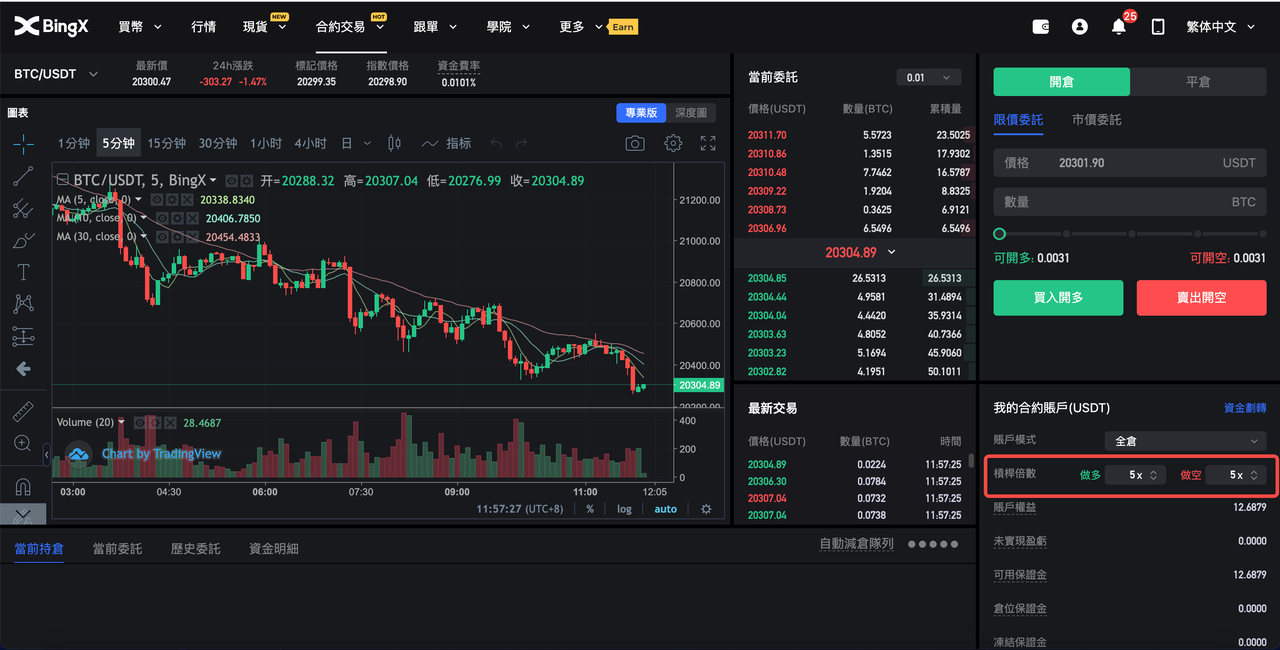This screenshot has width=1280, height=650.
Task: Open chart settings gear icon
Action: tap(673, 143)
